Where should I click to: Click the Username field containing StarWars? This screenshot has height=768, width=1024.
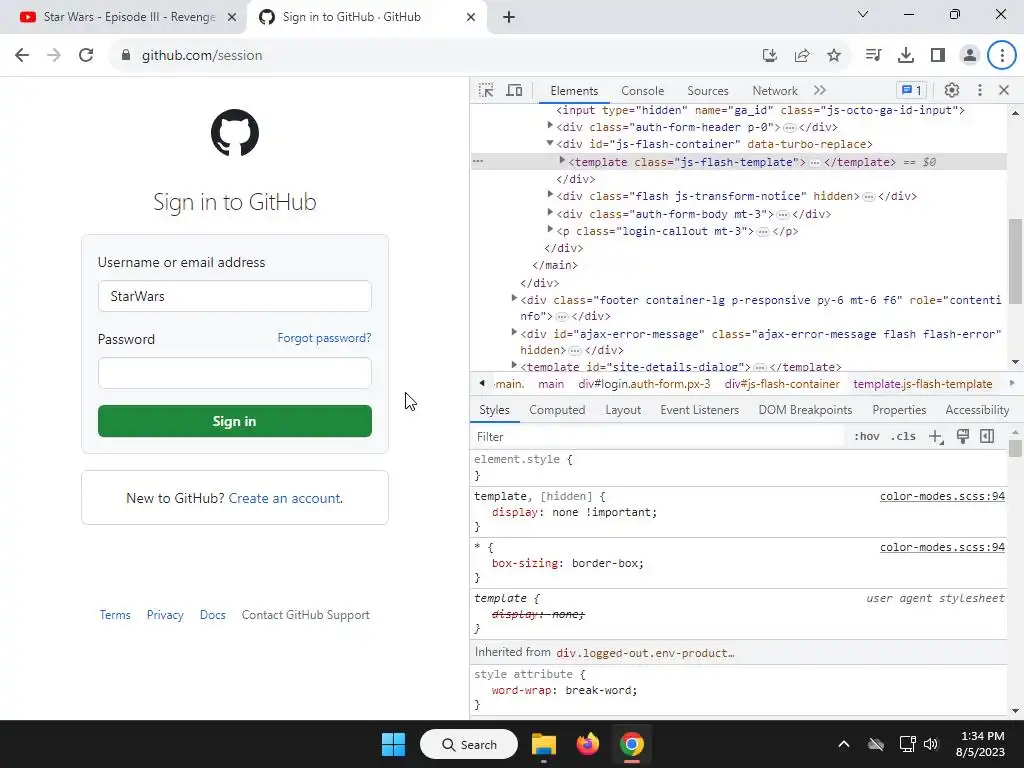click(x=234, y=296)
